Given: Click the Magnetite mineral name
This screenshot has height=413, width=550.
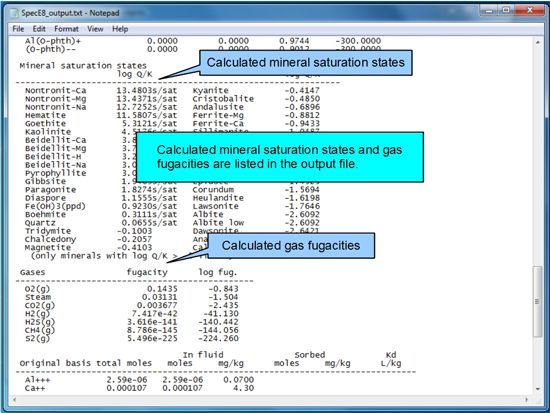Looking at the screenshot, I should (48, 248).
